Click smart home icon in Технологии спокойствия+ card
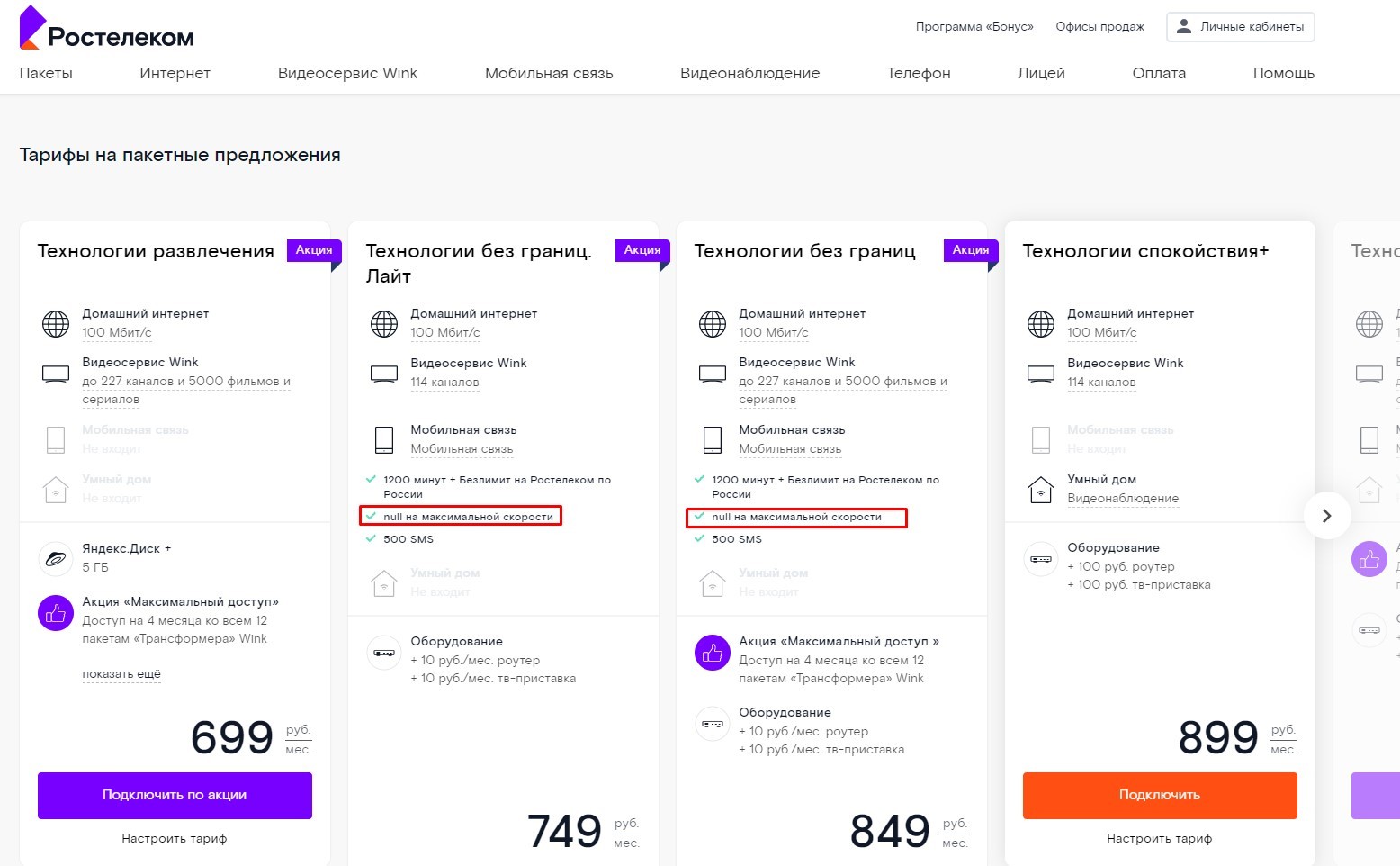Image resolution: width=1400 pixels, height=866 pixels. pyautogui.click(x=1041, y=489)
